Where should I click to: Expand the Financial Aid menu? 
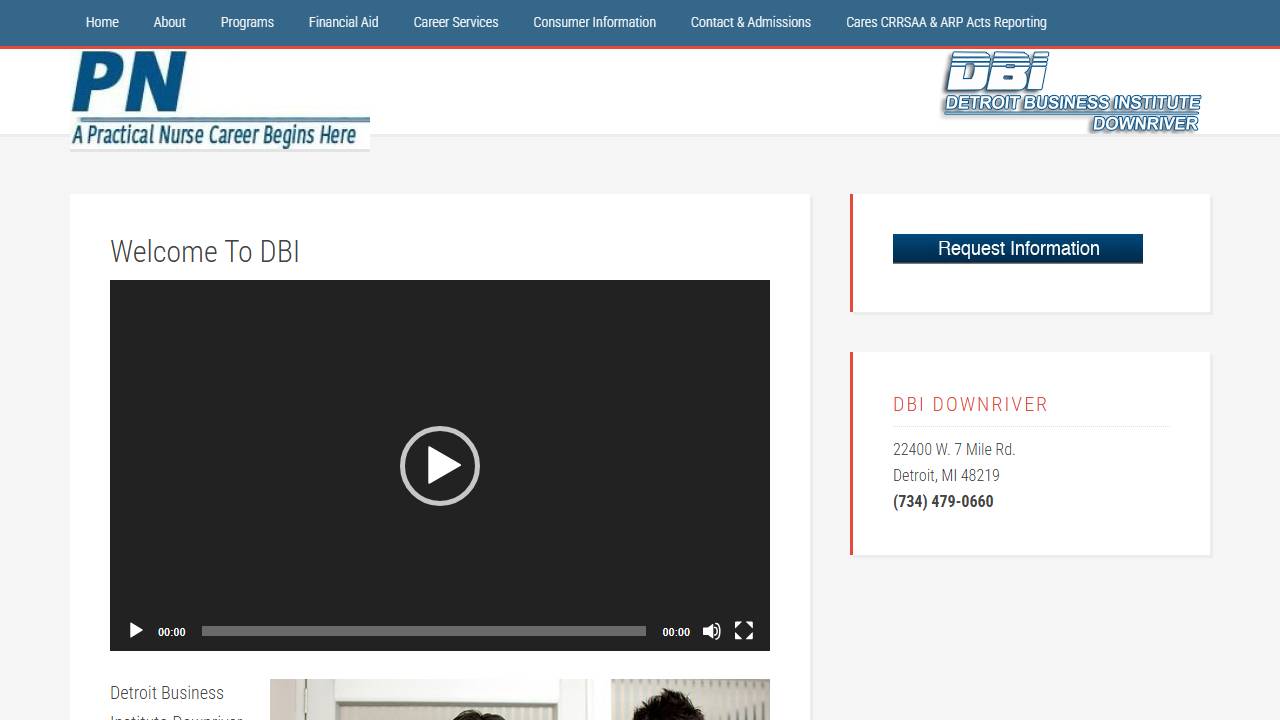coord(343,22)
